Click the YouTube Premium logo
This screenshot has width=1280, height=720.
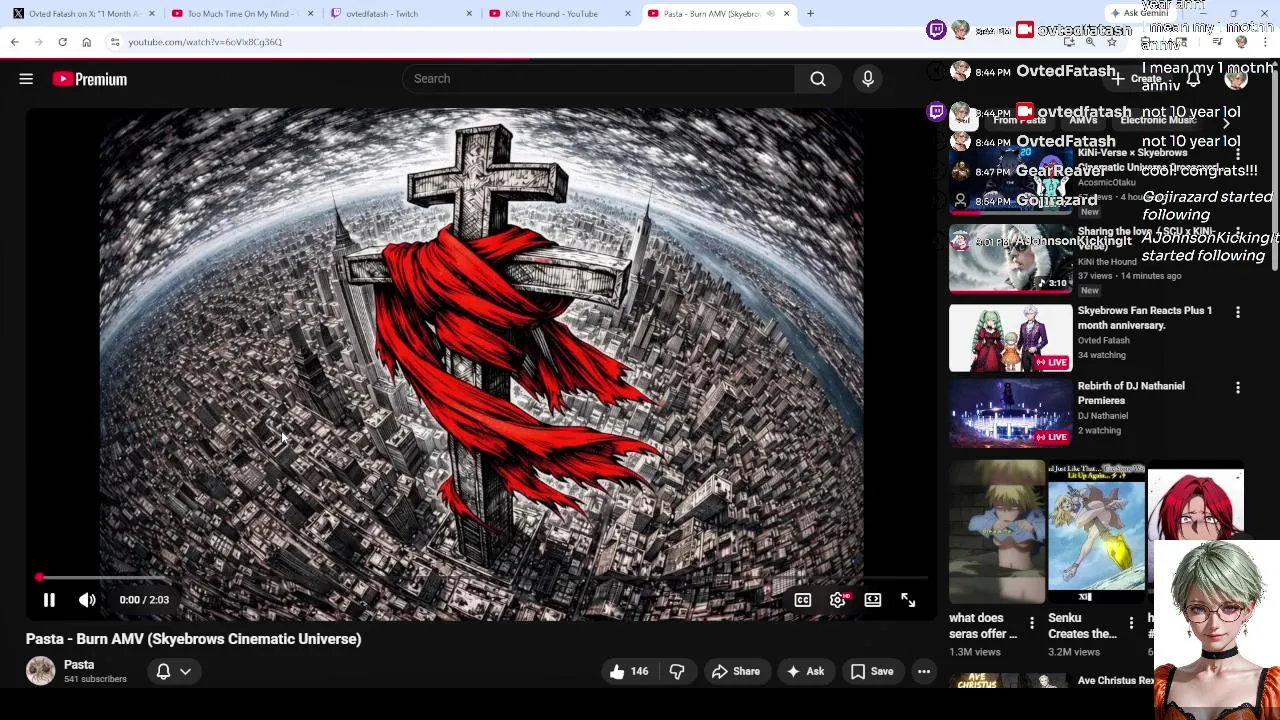[x=90, y=79]
